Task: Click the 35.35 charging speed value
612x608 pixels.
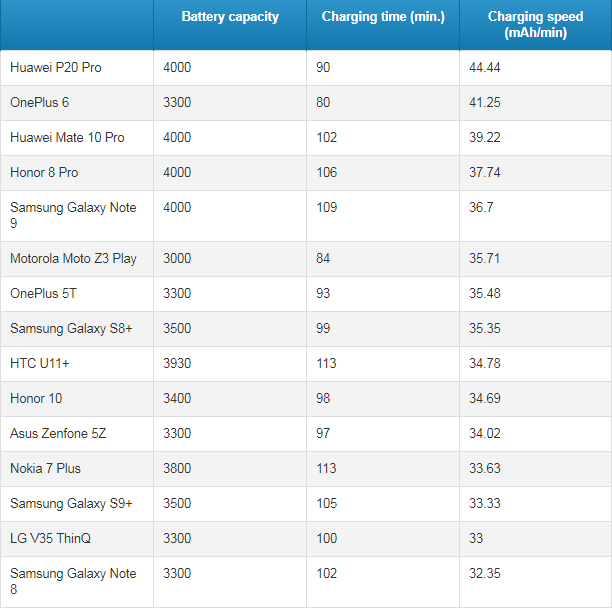Action: (485, 329)
